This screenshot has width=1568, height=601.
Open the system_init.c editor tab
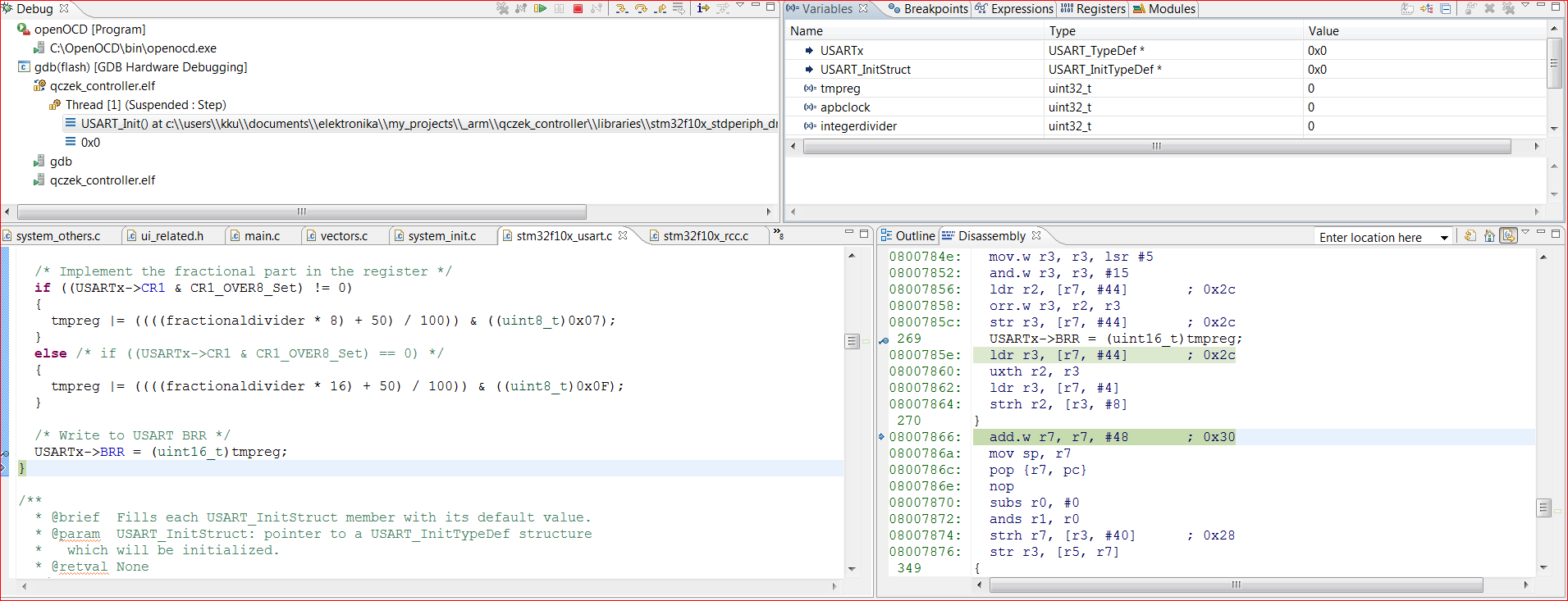point(441,236)
